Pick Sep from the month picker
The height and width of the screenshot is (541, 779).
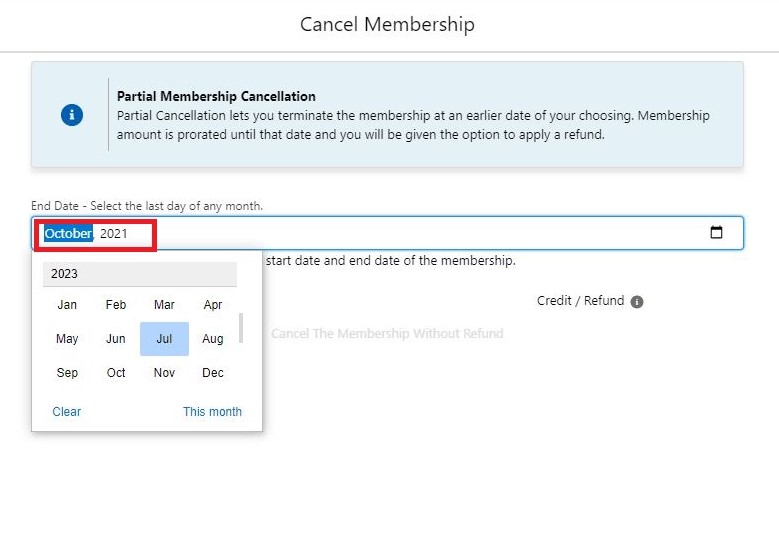67,373
